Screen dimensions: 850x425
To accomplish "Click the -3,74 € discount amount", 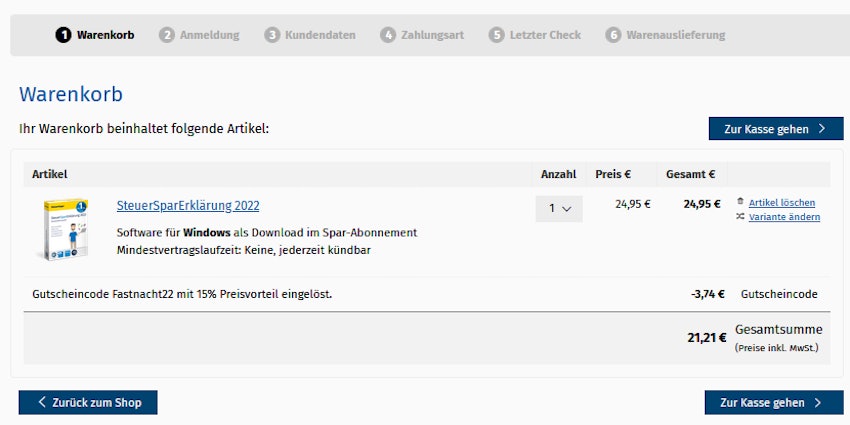I will [708, 294].
